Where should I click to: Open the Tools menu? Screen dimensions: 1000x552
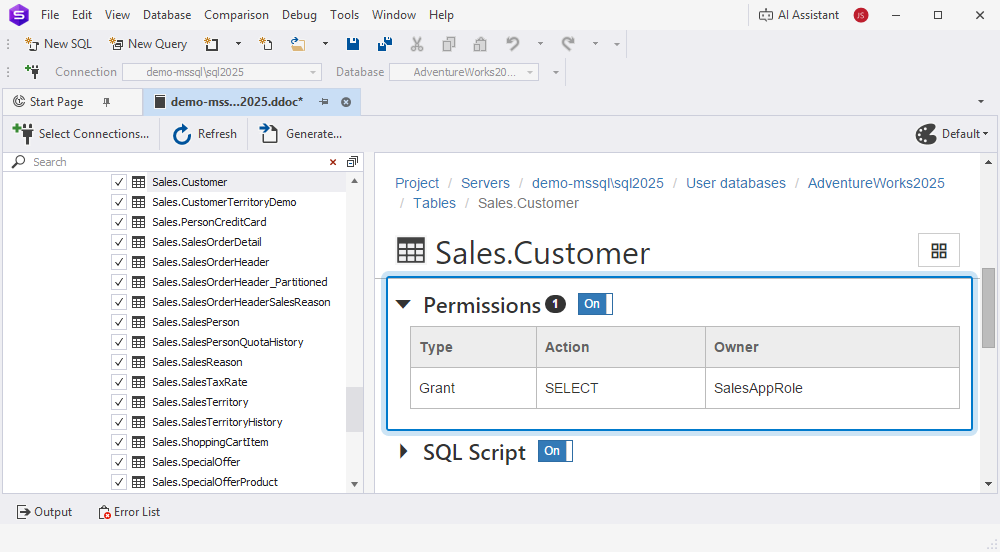[344, 15]
